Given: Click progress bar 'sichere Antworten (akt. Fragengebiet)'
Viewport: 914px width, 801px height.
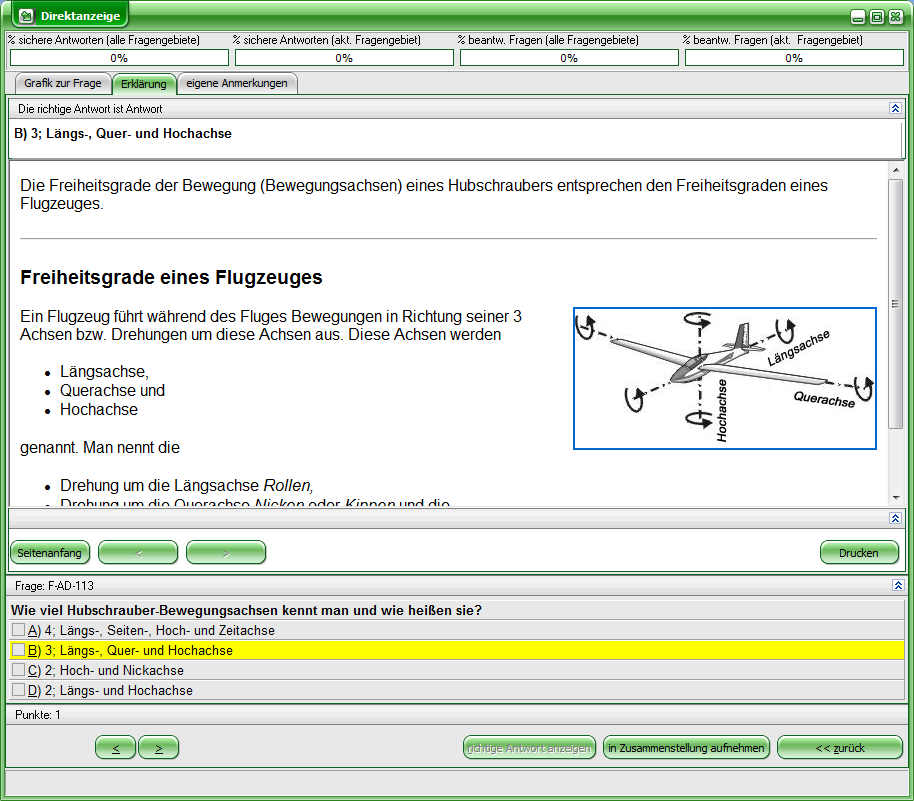Looking at the screenshot, I should (344, 58).
